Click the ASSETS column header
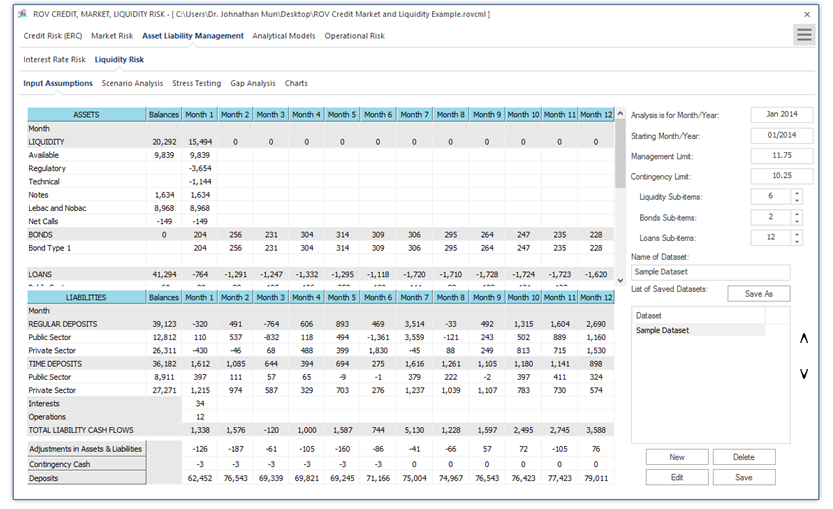This screenshot has height=509, width=833. point(87,114)
